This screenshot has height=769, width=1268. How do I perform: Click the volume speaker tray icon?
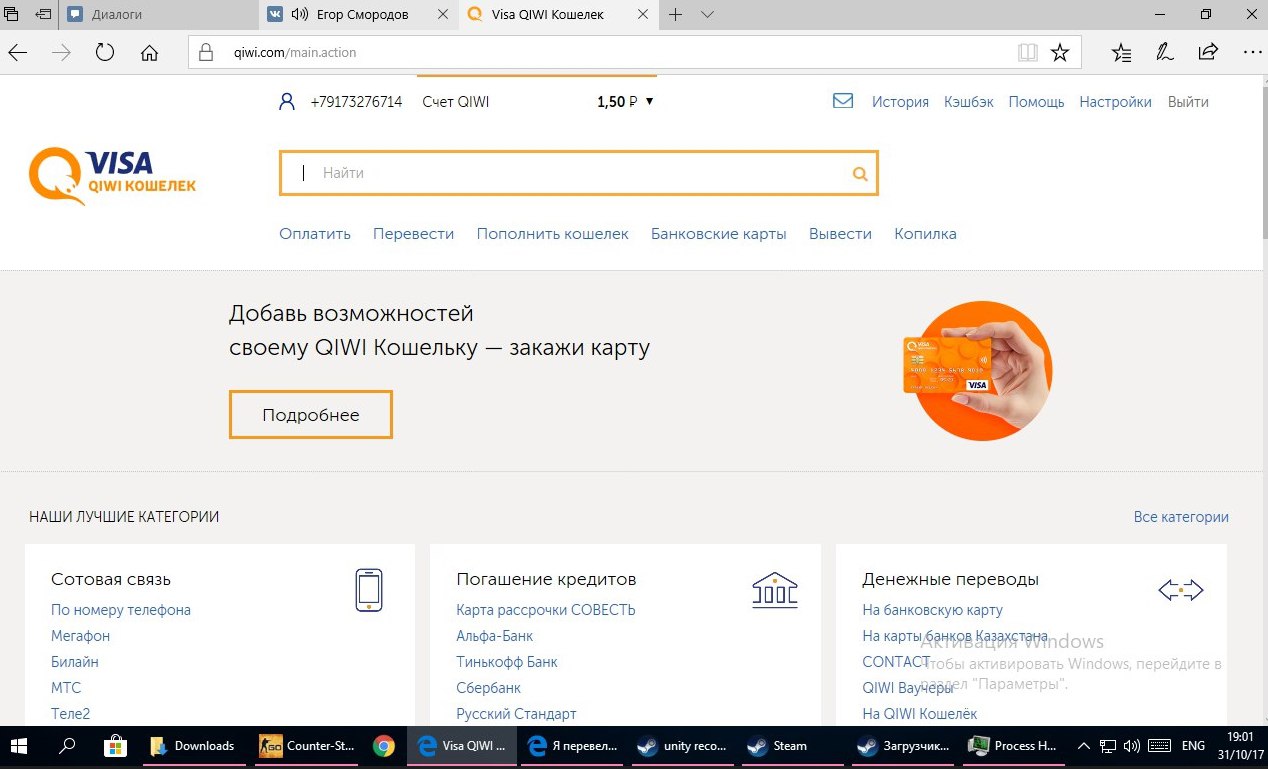click(x=1132, y=746)
